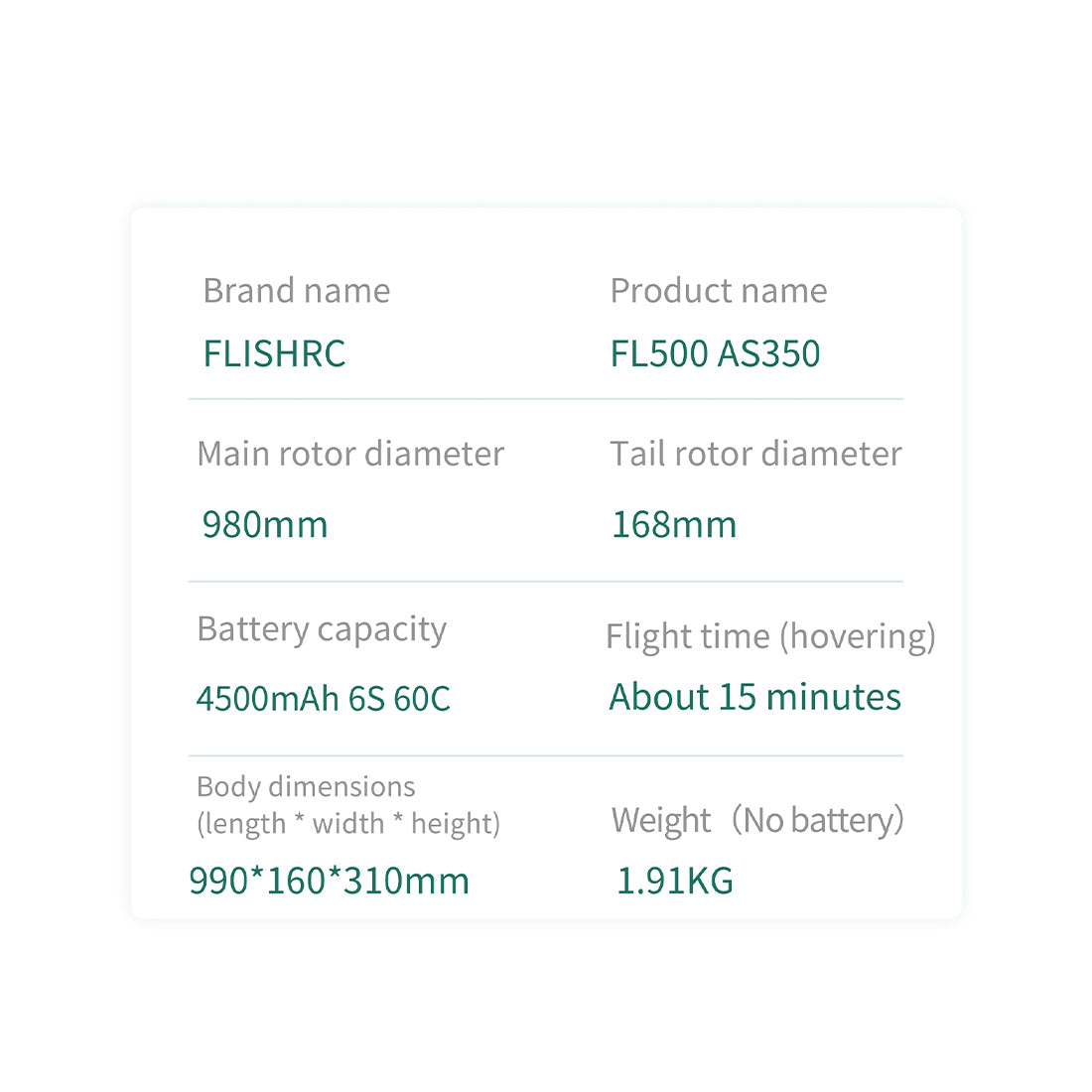The image size is (1092, 1092).
Task: Click the 'Flight time (hovering)' label
Action: (x=770, y=636)
